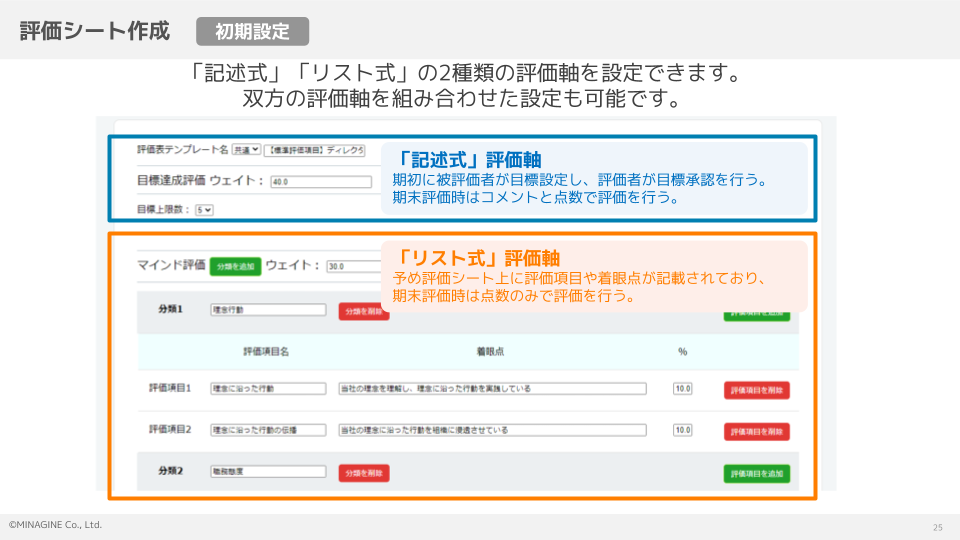
Task: Click the 評価項目1 name input field
Action: [268, 388]
